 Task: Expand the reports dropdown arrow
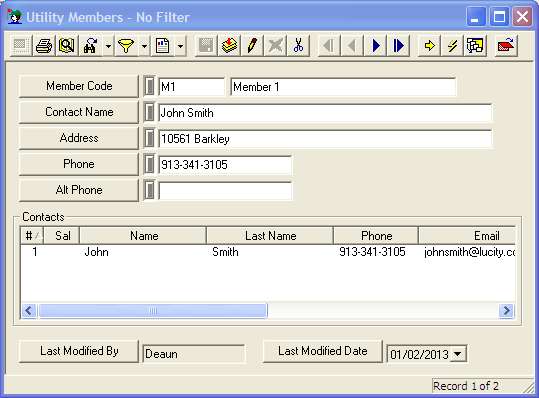point(180,46)
